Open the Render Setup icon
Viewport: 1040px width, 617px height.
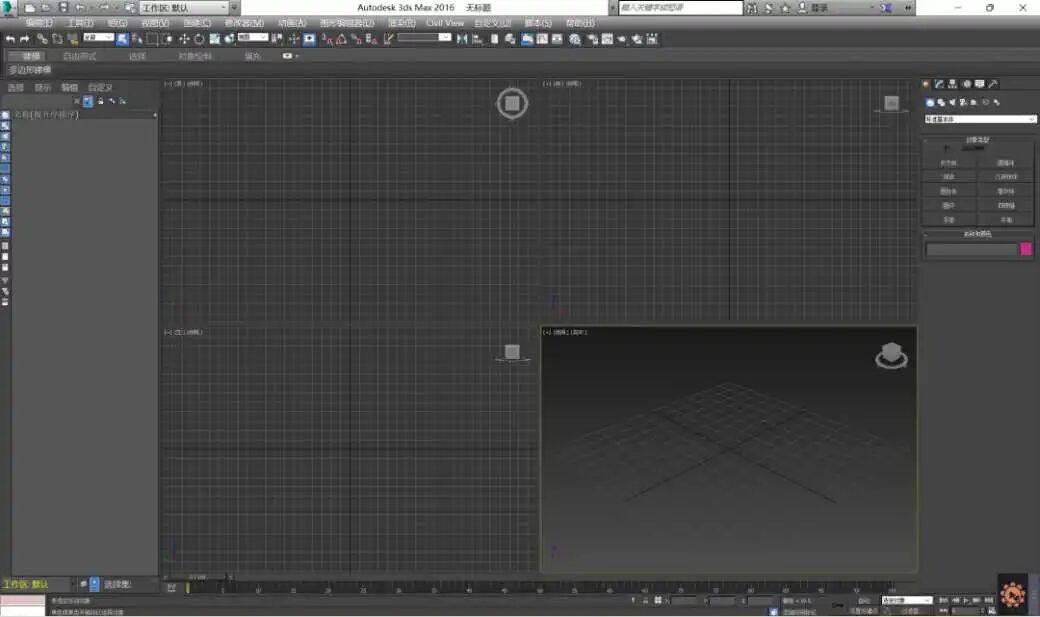(592, 39)
